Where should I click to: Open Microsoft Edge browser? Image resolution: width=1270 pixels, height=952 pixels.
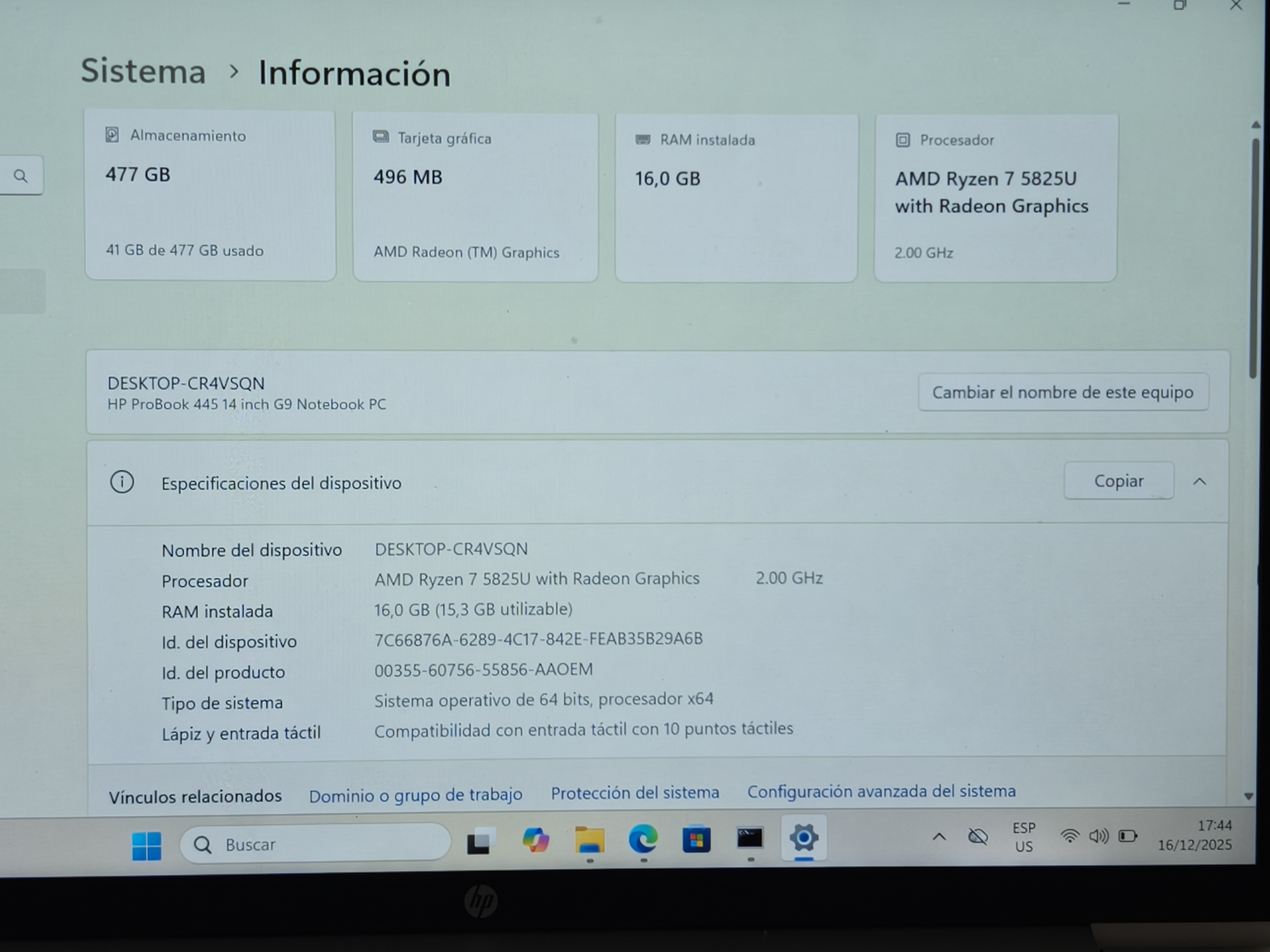coord(643,840)
